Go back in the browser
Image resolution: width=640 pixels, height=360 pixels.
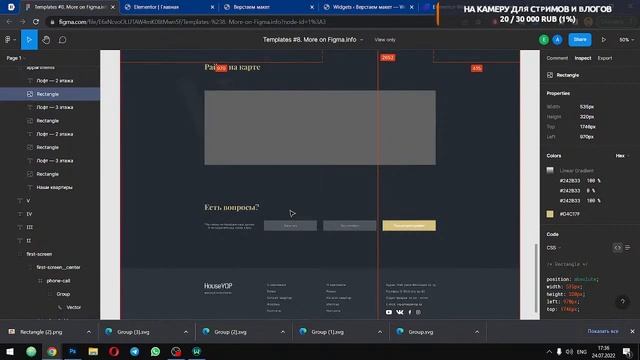[9, 22]
